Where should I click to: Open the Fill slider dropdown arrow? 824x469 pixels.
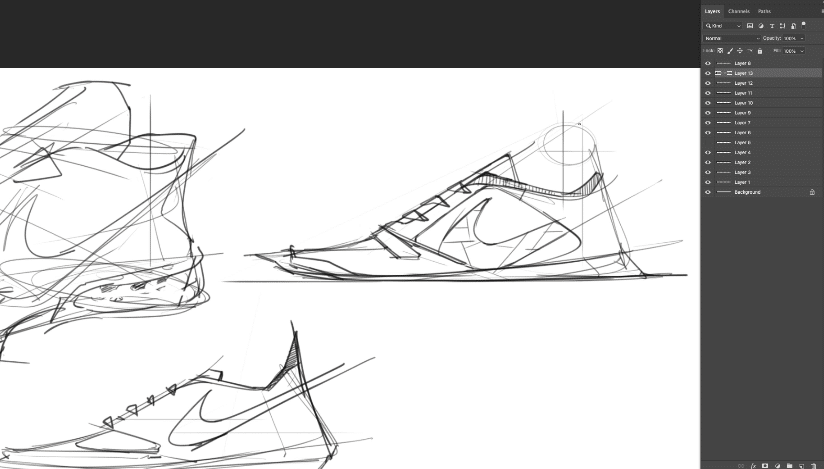point(802,51)
